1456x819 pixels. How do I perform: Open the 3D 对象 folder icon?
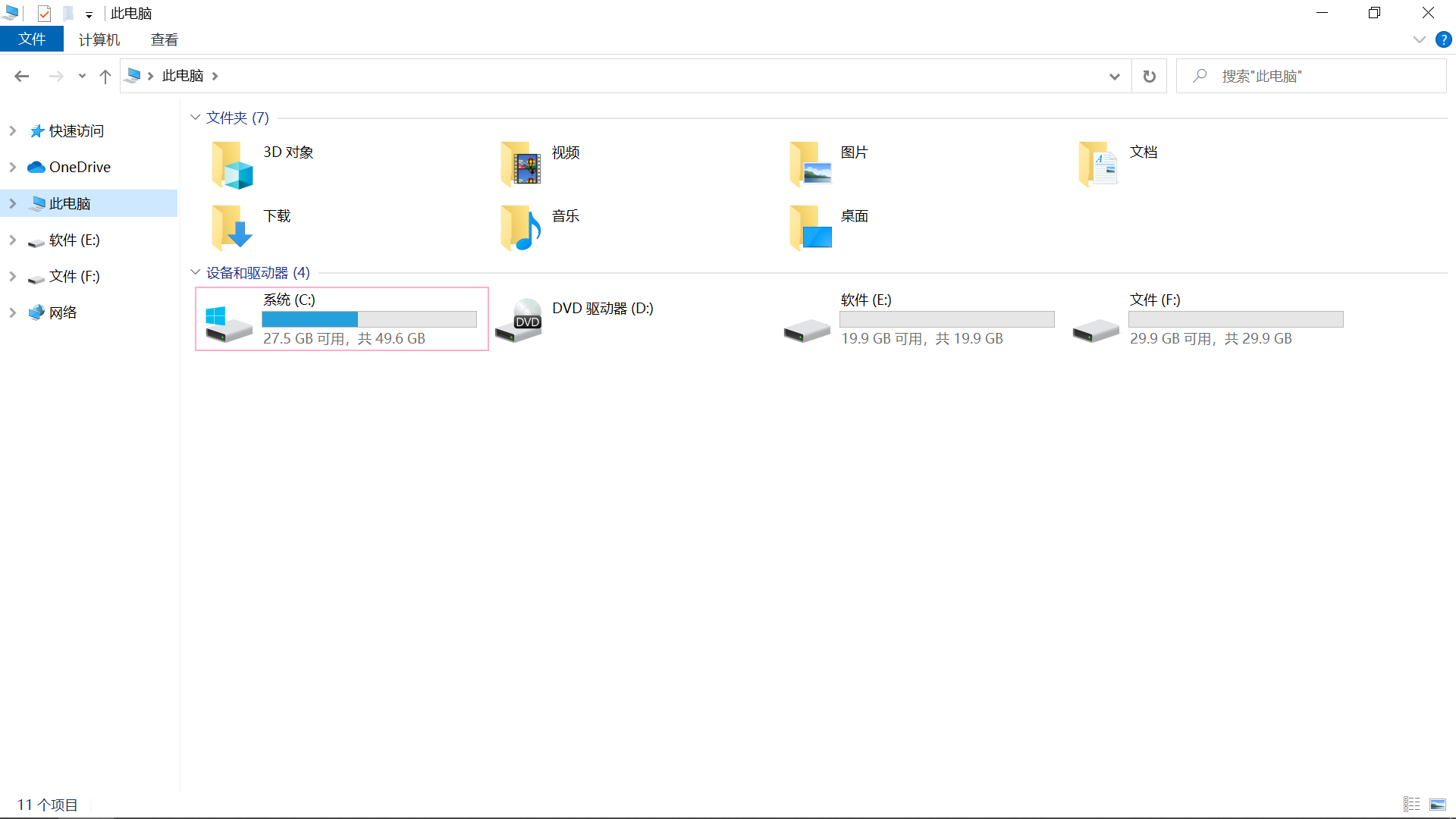click(x=231, y=165)
